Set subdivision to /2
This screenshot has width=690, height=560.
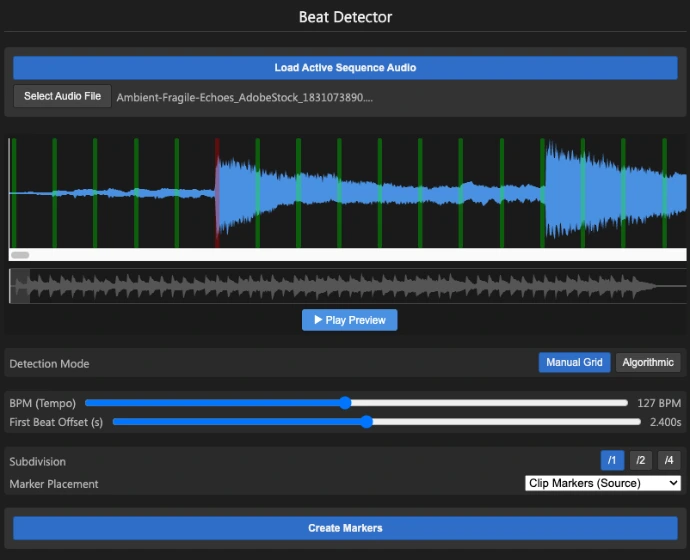pyautogui.click(x=641, y=461)
